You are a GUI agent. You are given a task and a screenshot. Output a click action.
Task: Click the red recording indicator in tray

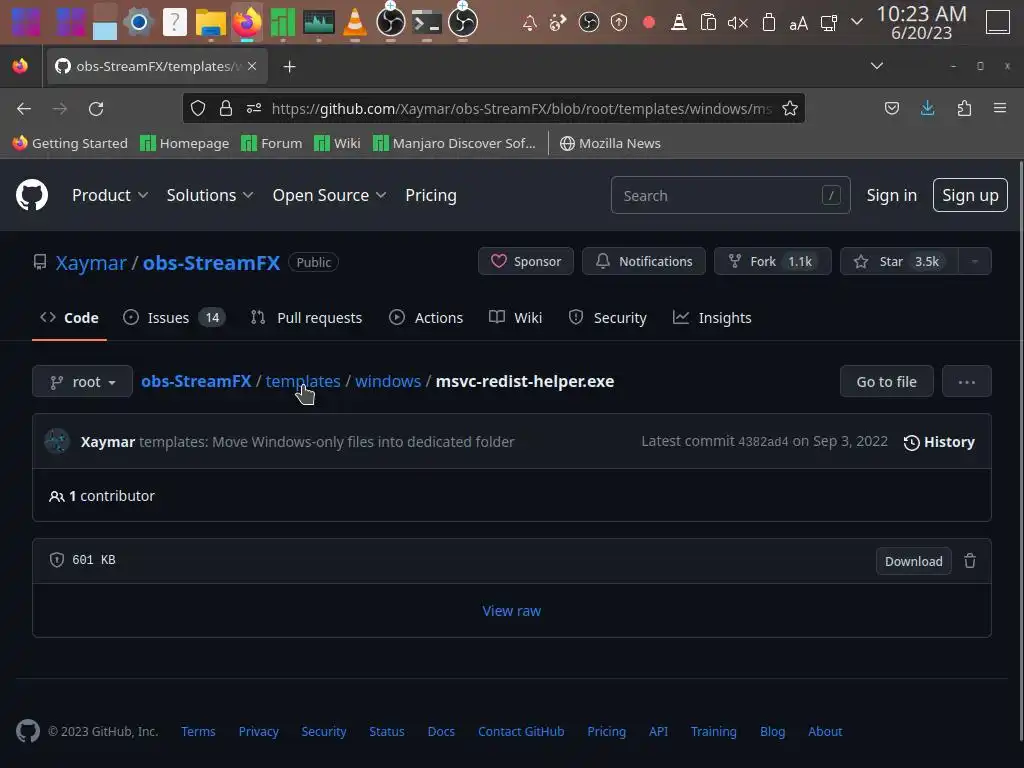tap(648, 23)
